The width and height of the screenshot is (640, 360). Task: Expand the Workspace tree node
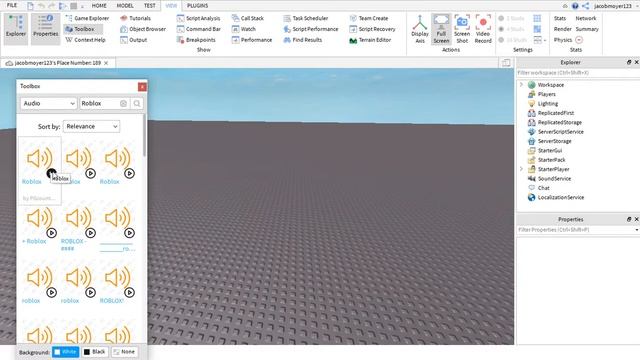[521, 84]
